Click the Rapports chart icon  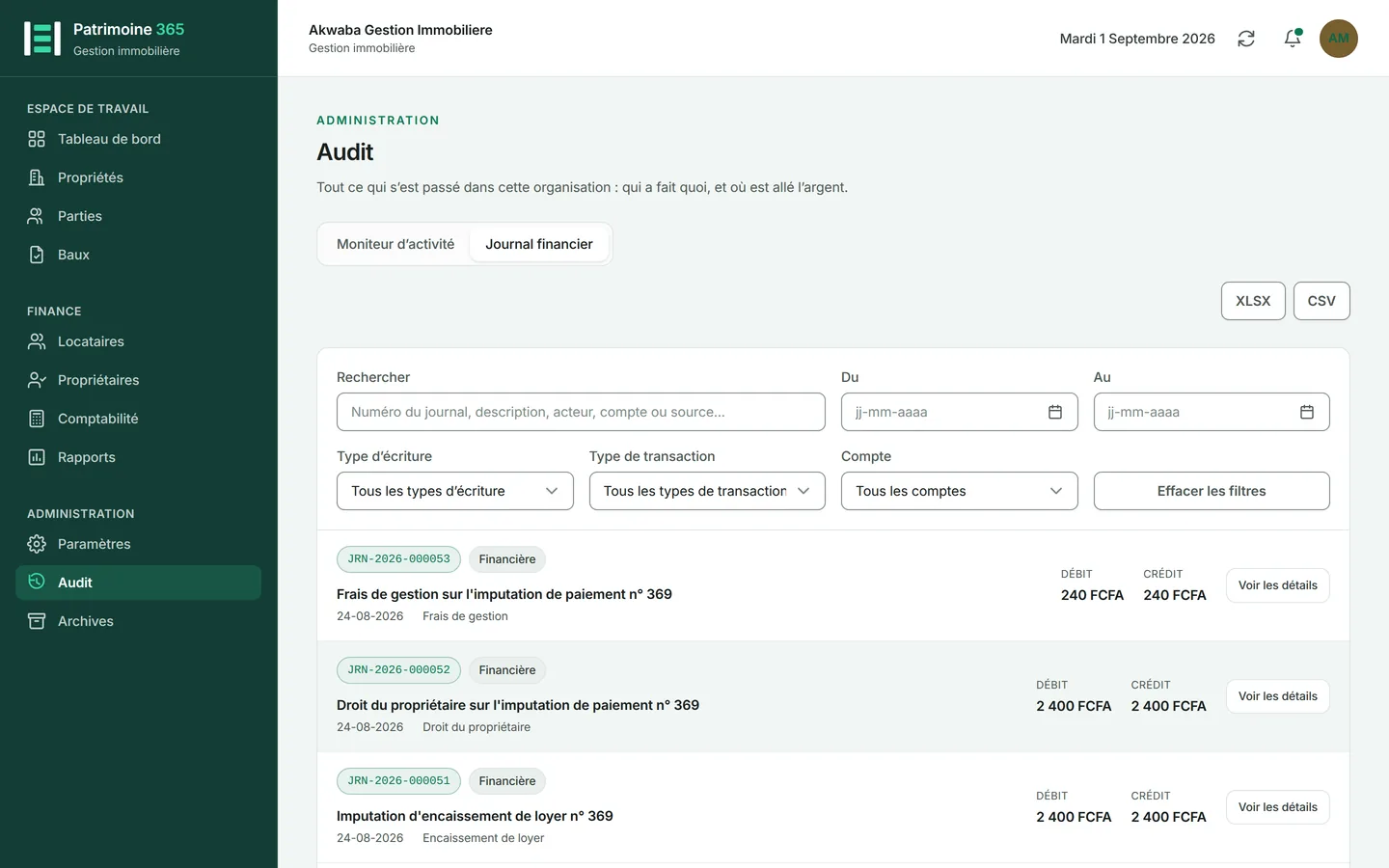(x=37, y=457)
